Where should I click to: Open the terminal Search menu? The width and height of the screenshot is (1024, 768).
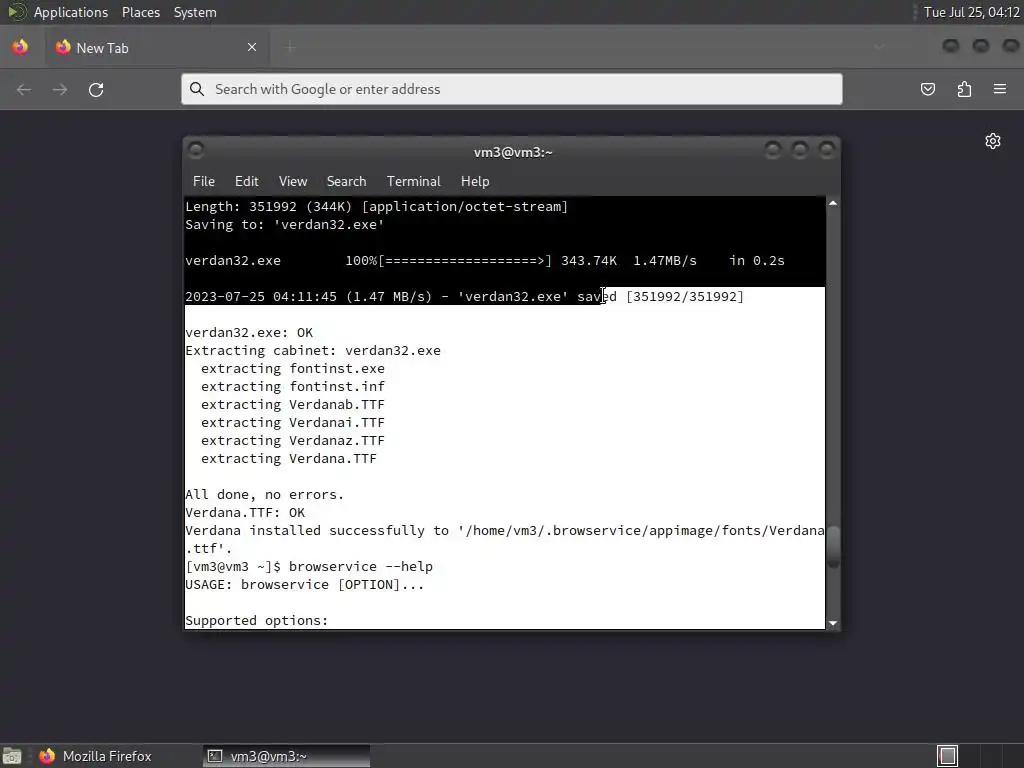pos(346,182)
